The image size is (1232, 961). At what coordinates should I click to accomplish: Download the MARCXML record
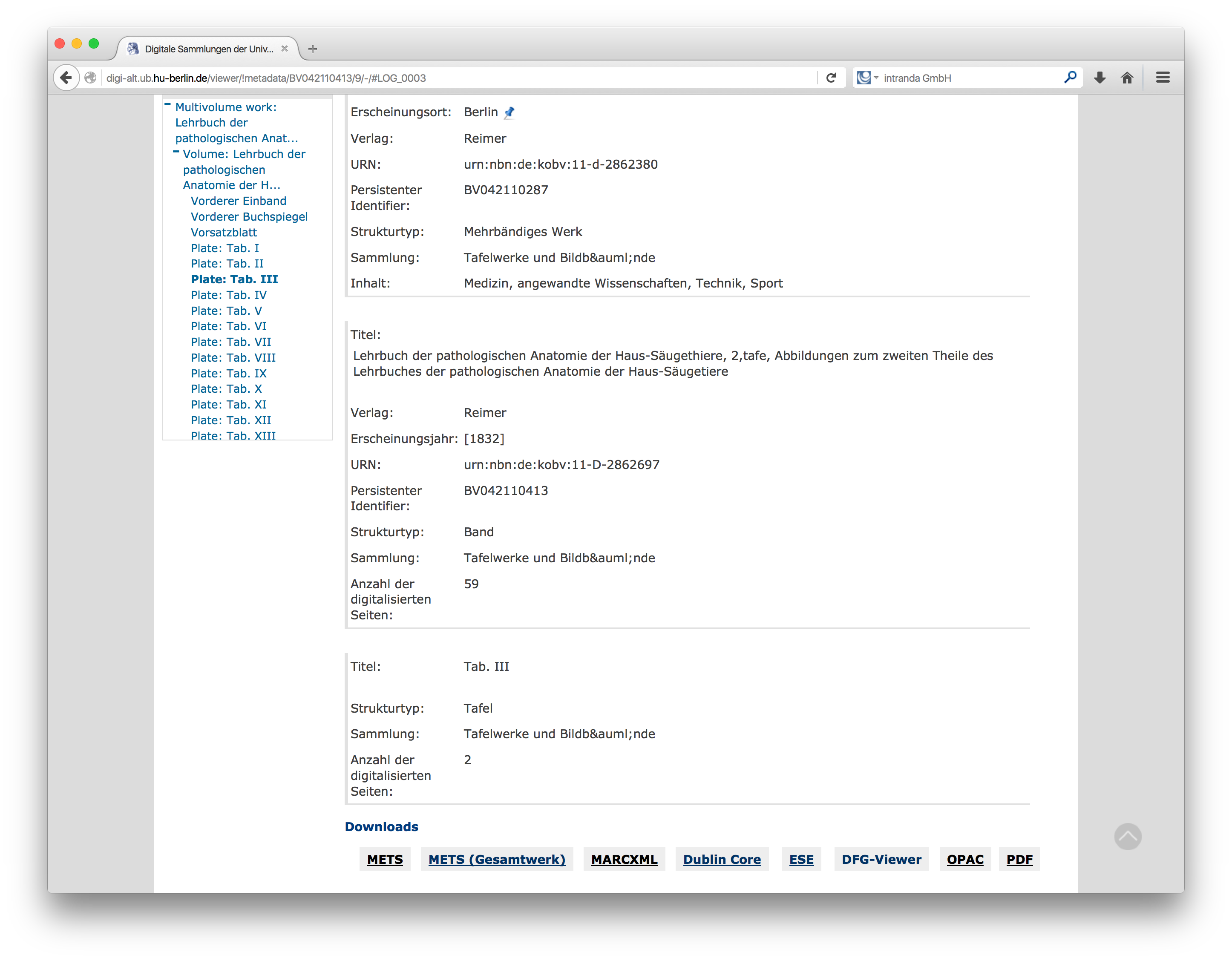pos(624,860)
